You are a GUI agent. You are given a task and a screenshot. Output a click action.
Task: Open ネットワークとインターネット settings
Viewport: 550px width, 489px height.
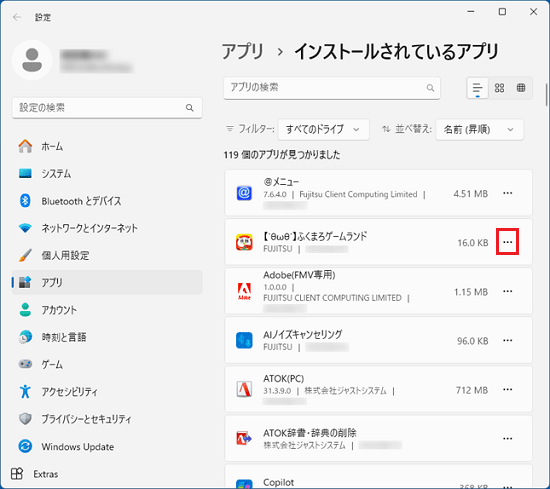[107, 228]
